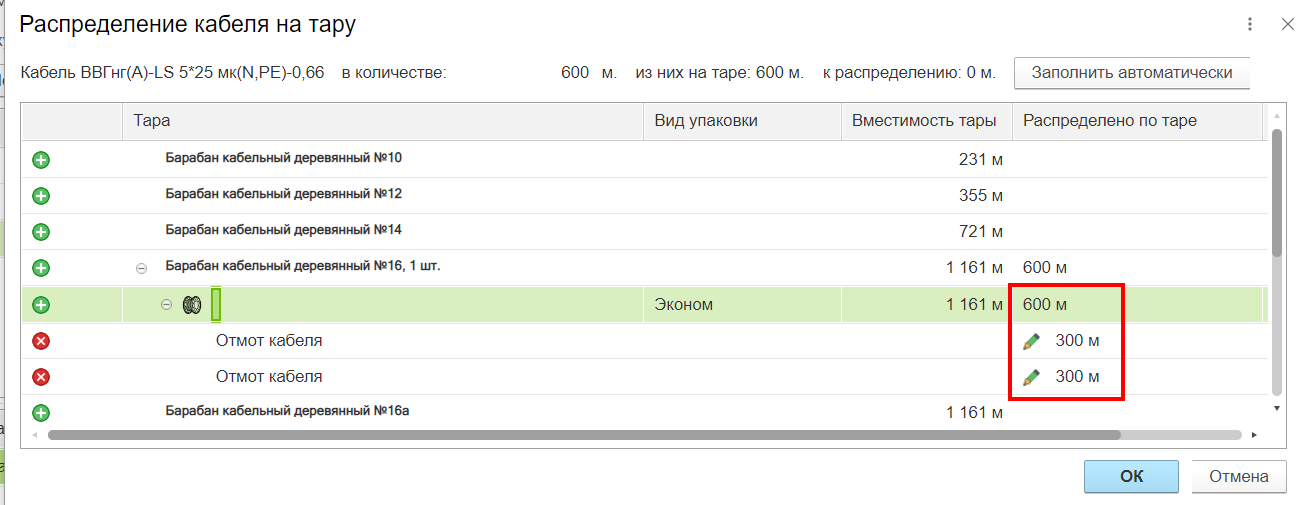Remove first Отмот кабеля via red cross
The image size is (1312, 505).
coord(41,341)
